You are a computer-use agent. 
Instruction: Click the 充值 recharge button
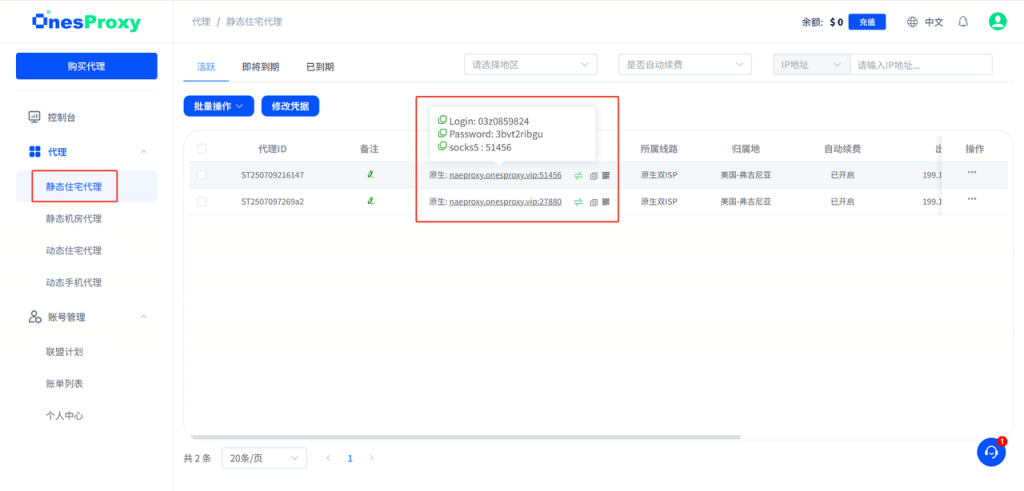(x=867, y=22)
